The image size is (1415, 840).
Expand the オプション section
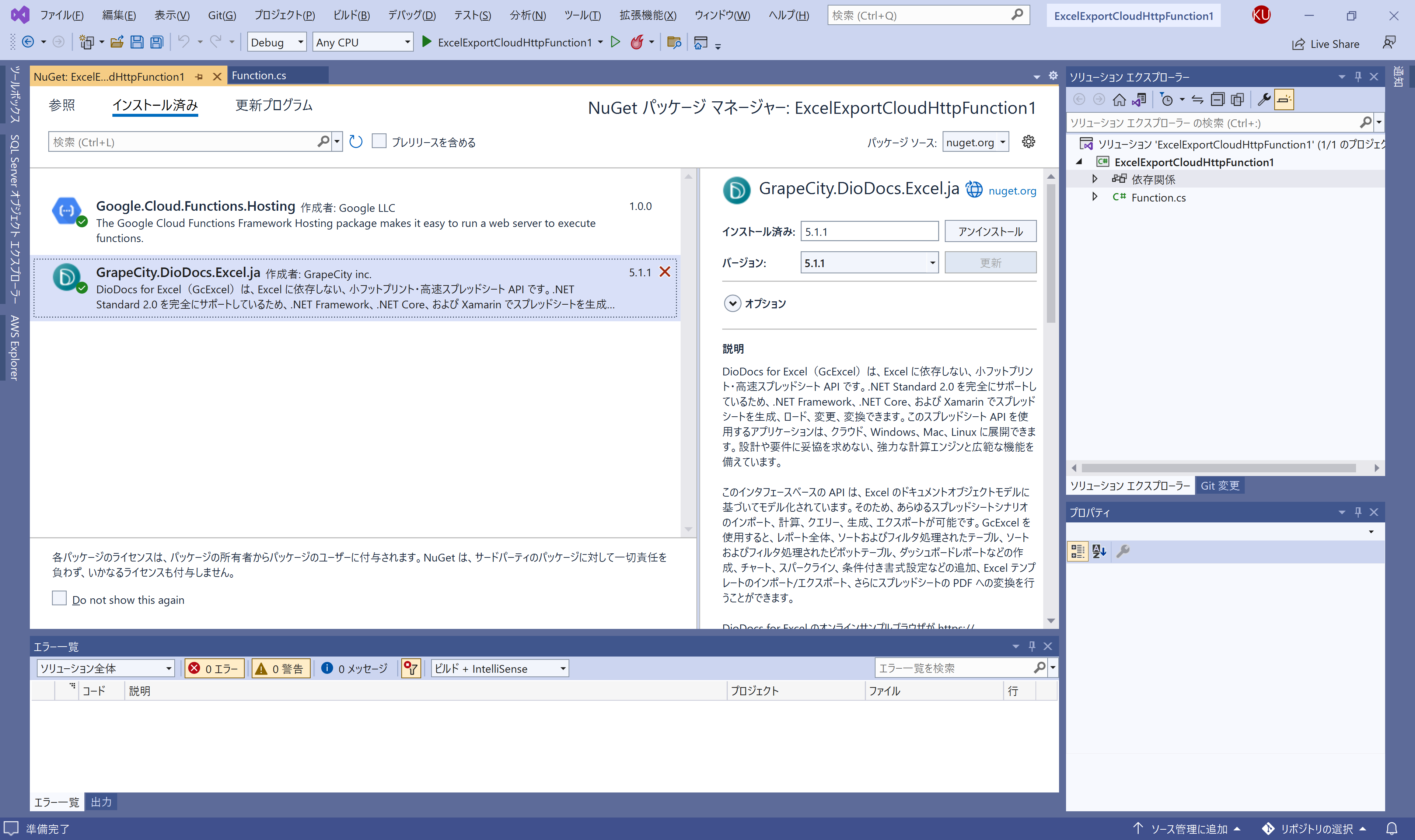tap(733, 304)
